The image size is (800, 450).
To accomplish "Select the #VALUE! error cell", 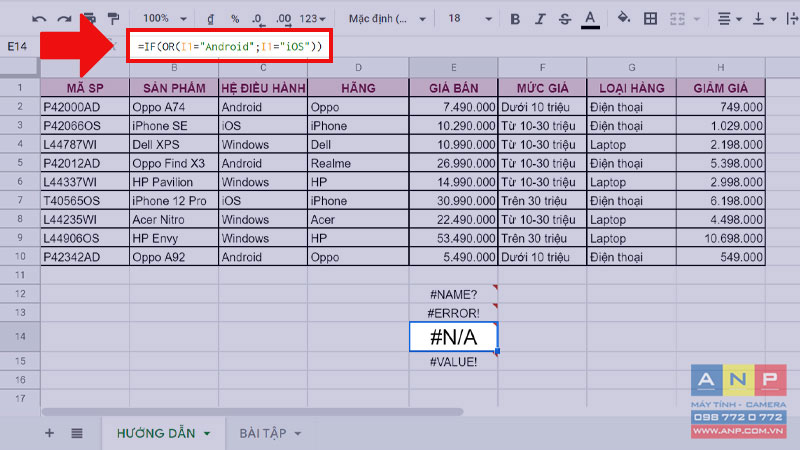I will pyautogui.click(x=453, y=361).
